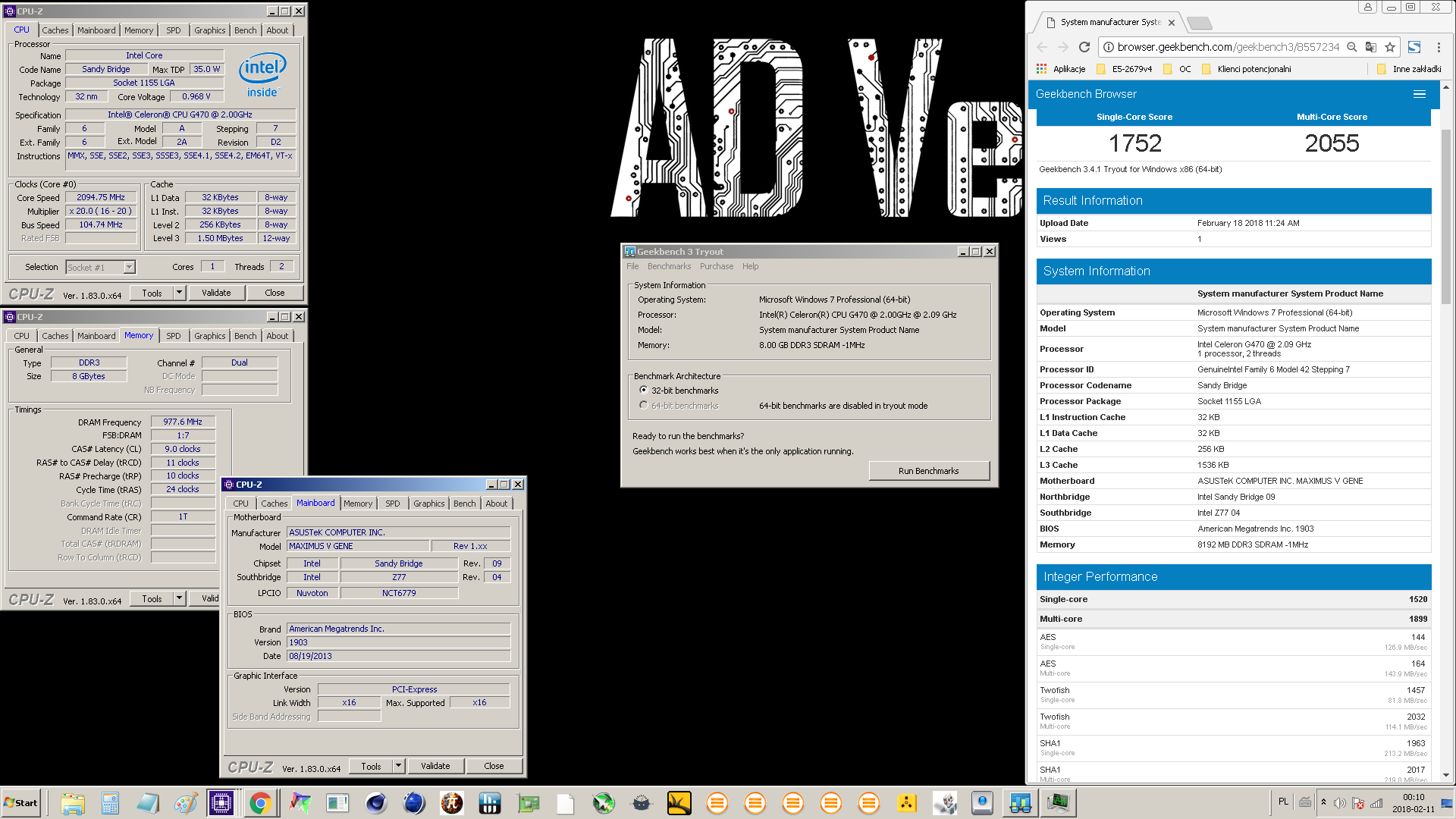Image resolution: width=1456 pixels, height=819 pixels.
Task: Bookmark this page with the star icon
Action: (x=1390, y=47)
